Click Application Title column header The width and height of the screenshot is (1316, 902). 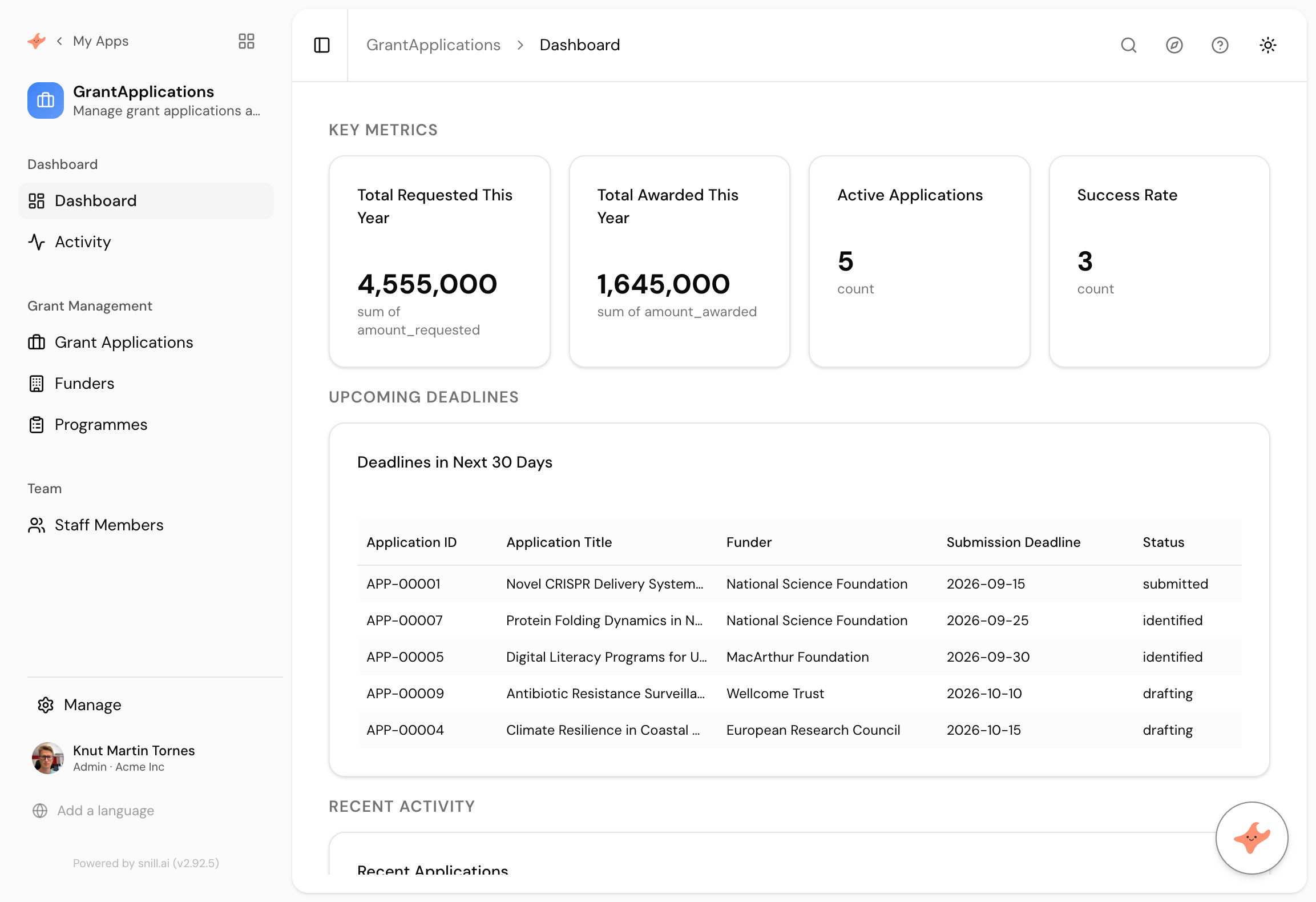(559, 542)
